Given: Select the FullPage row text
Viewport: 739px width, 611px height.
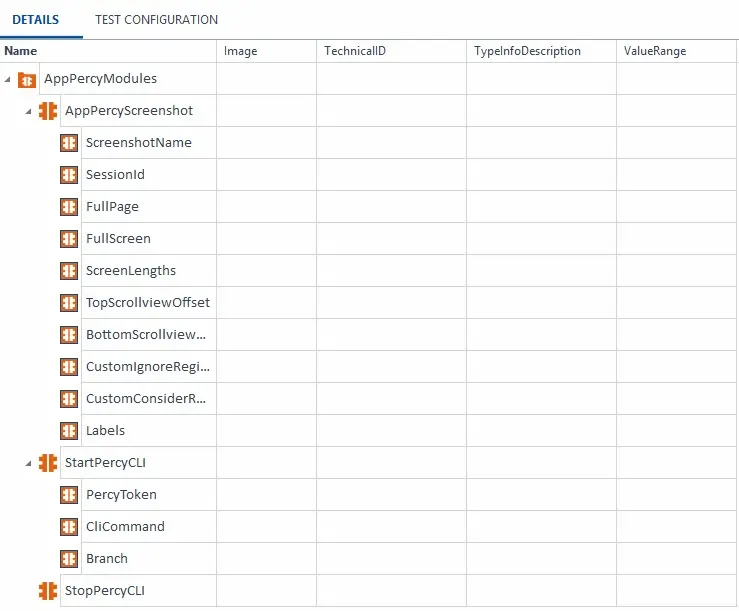Looking at the screenshot, I should pos(112,207).
